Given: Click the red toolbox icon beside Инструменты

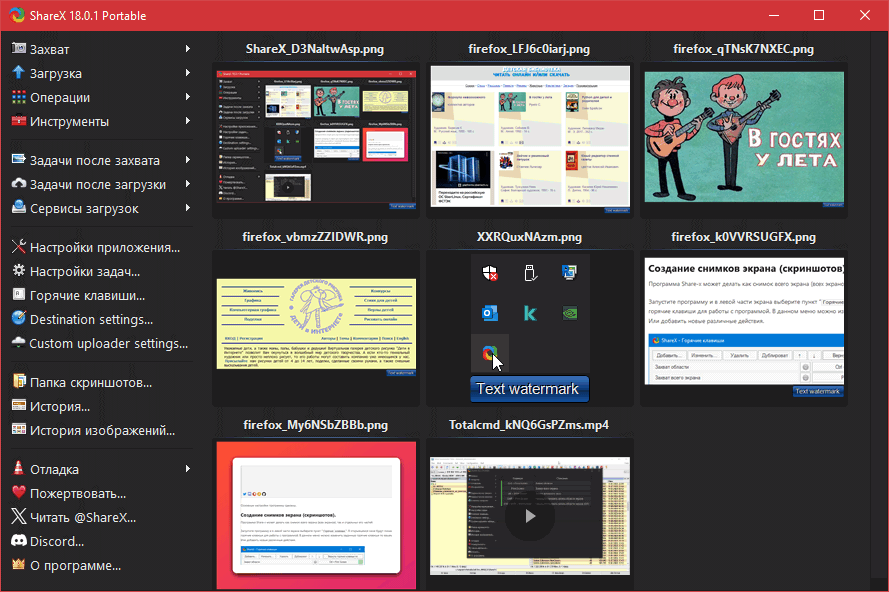Looking at the screenshot, I should [x=18, y=121].
